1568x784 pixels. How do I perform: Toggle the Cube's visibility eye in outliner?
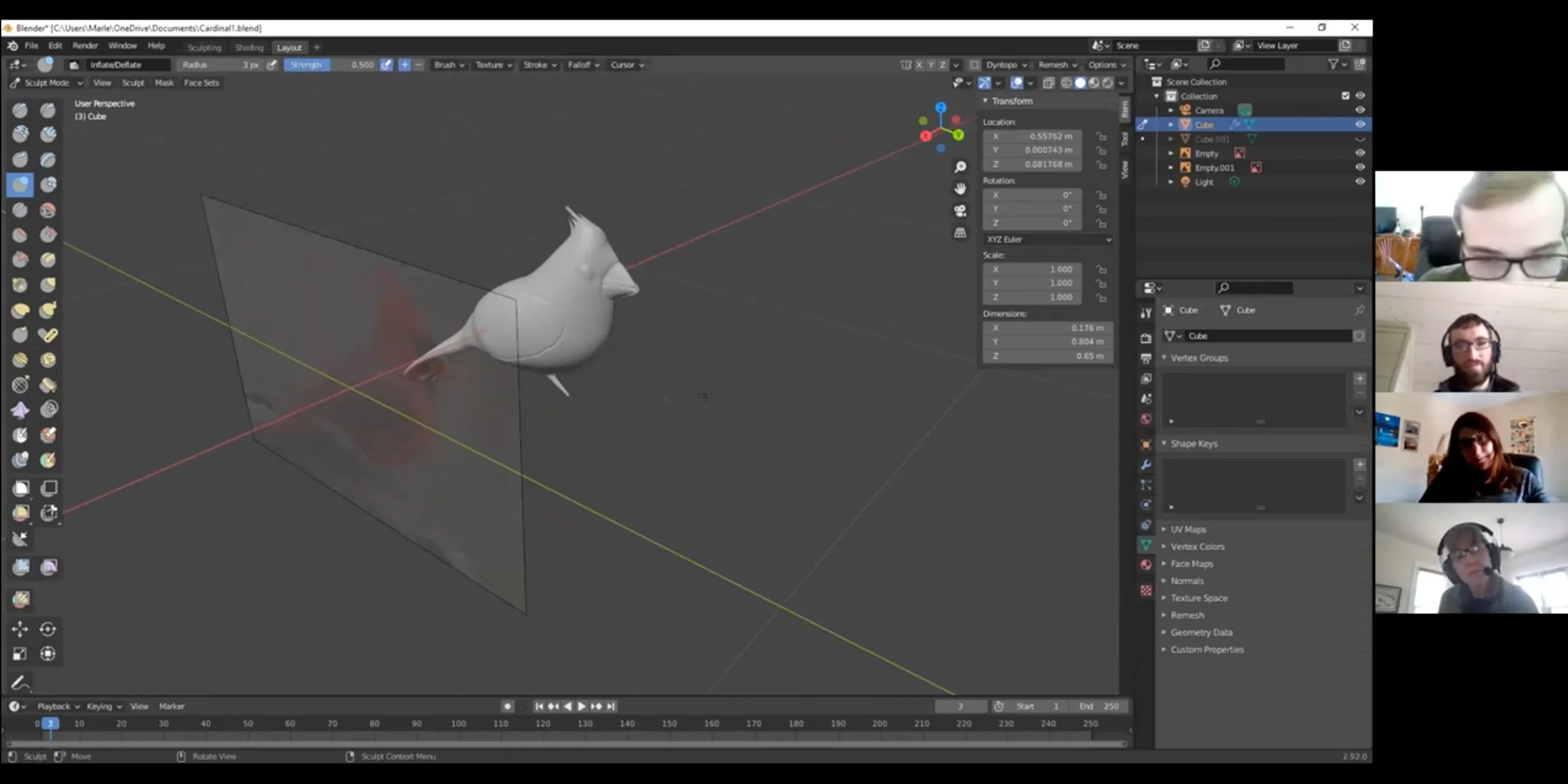point(1360,124)
